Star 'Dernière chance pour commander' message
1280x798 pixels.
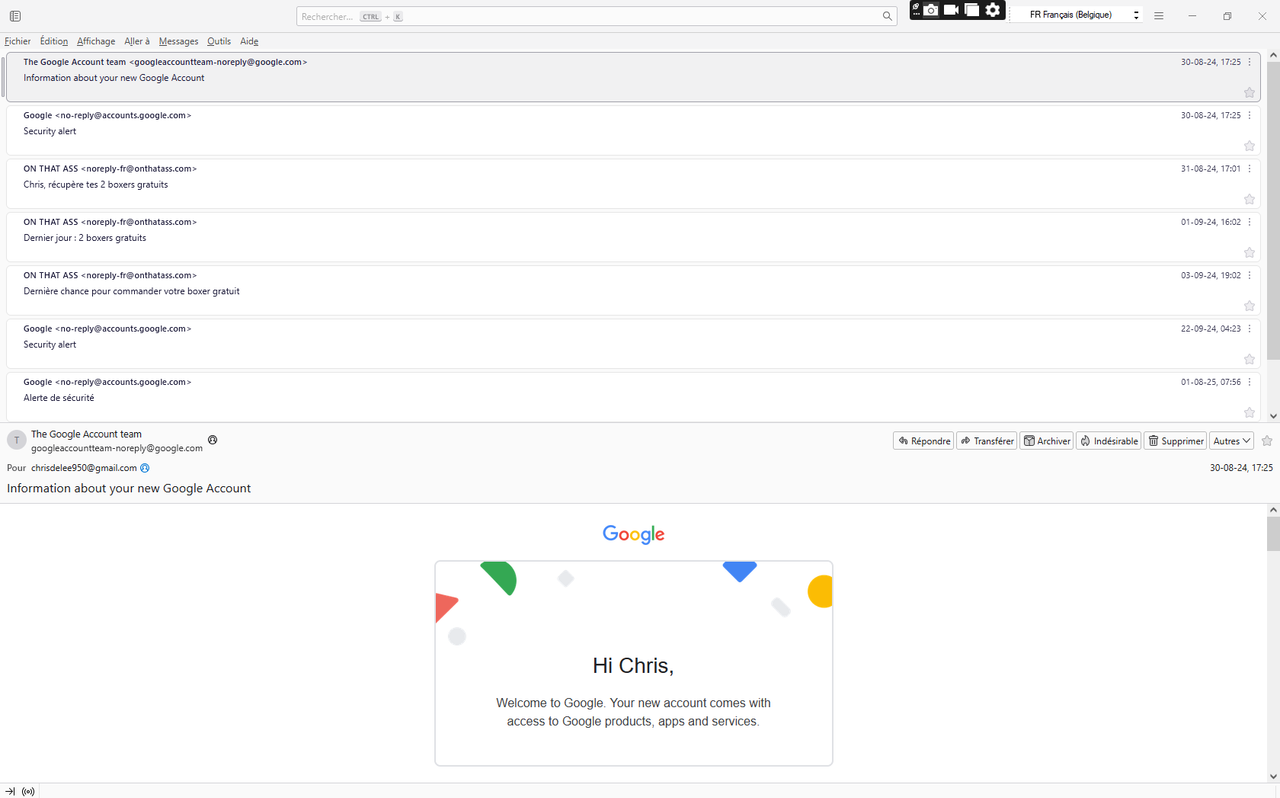tap(1249, 306)
